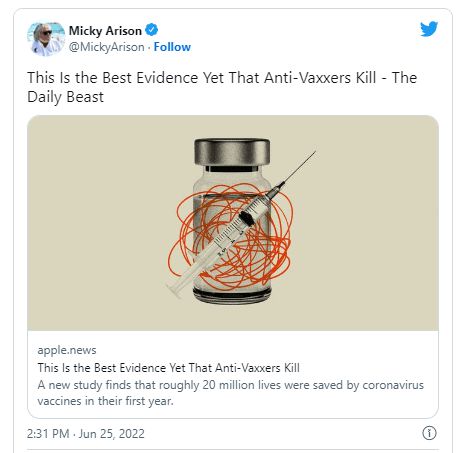Click the Jun 25, 2022 date
The width and height of the screenshot is (470, 453).
(112, 434)
